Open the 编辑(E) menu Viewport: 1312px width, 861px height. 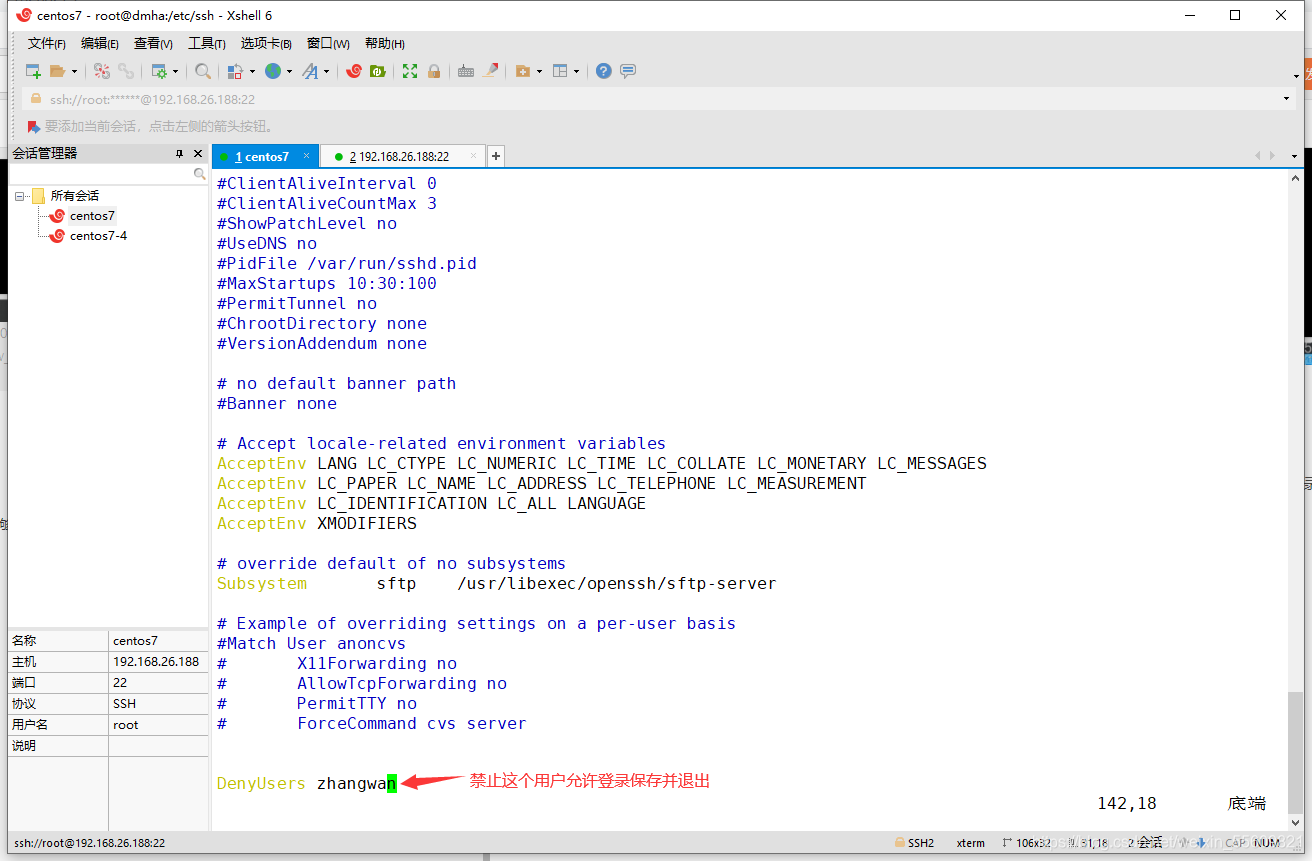pyautogui.click(x=100, y=43)
